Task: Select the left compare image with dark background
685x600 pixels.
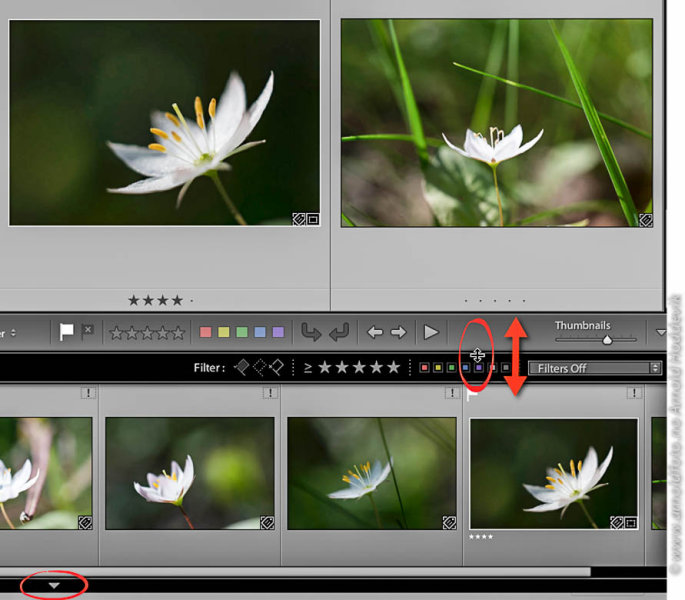Action: [x=165, y=123]
